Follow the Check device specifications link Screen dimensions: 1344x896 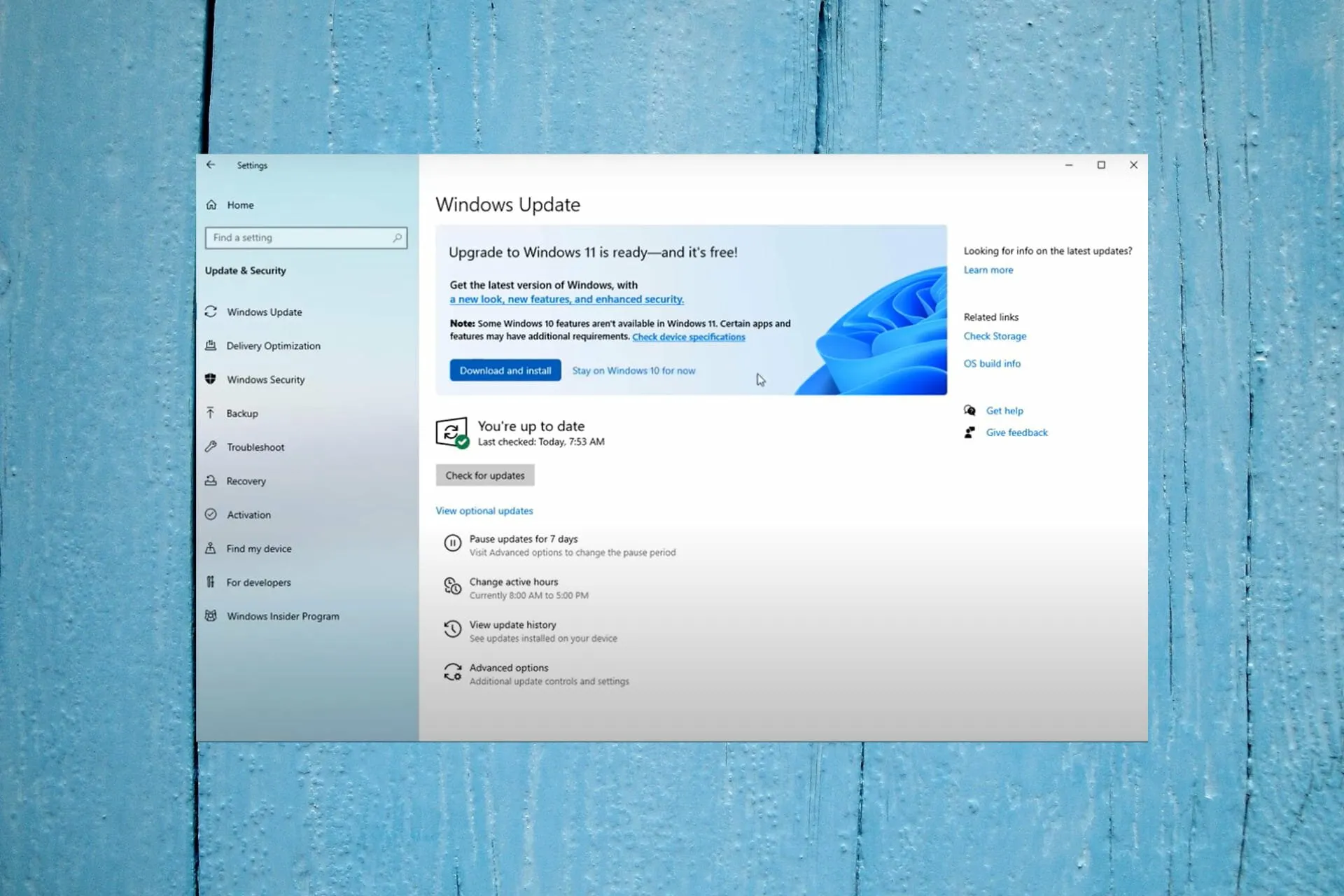click(688, 337)
